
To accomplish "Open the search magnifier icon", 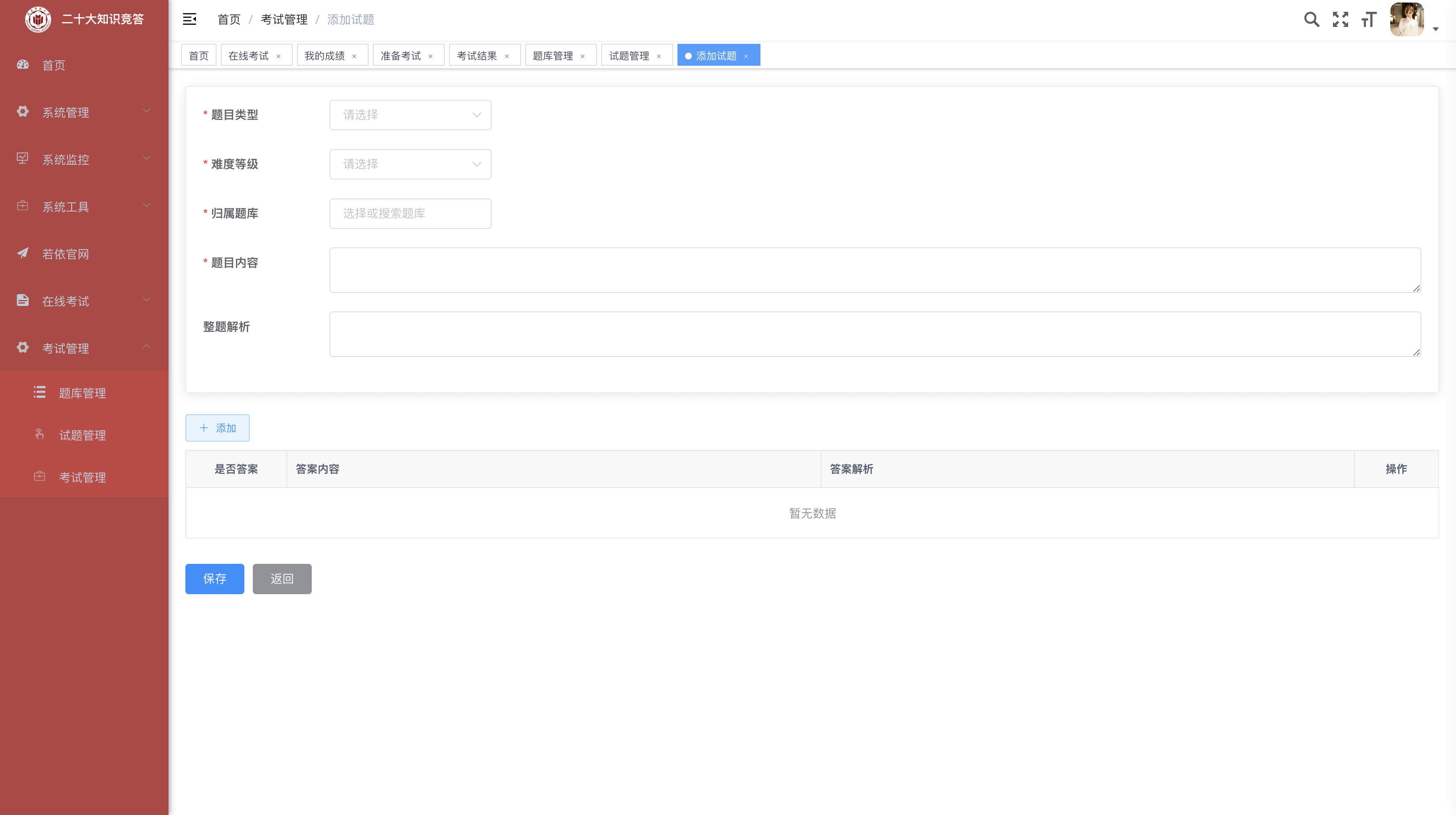I will (1311, 20).
